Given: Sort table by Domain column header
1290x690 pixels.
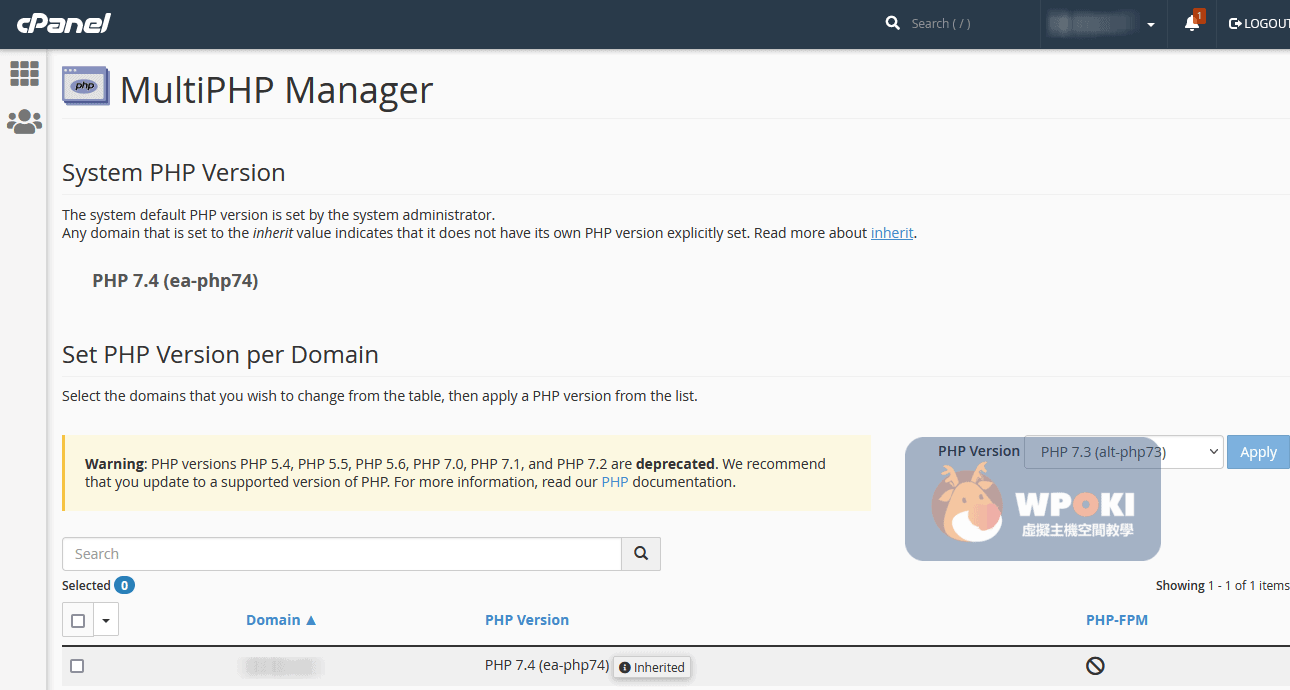Looking at the screenshot, I should point(281,620).
